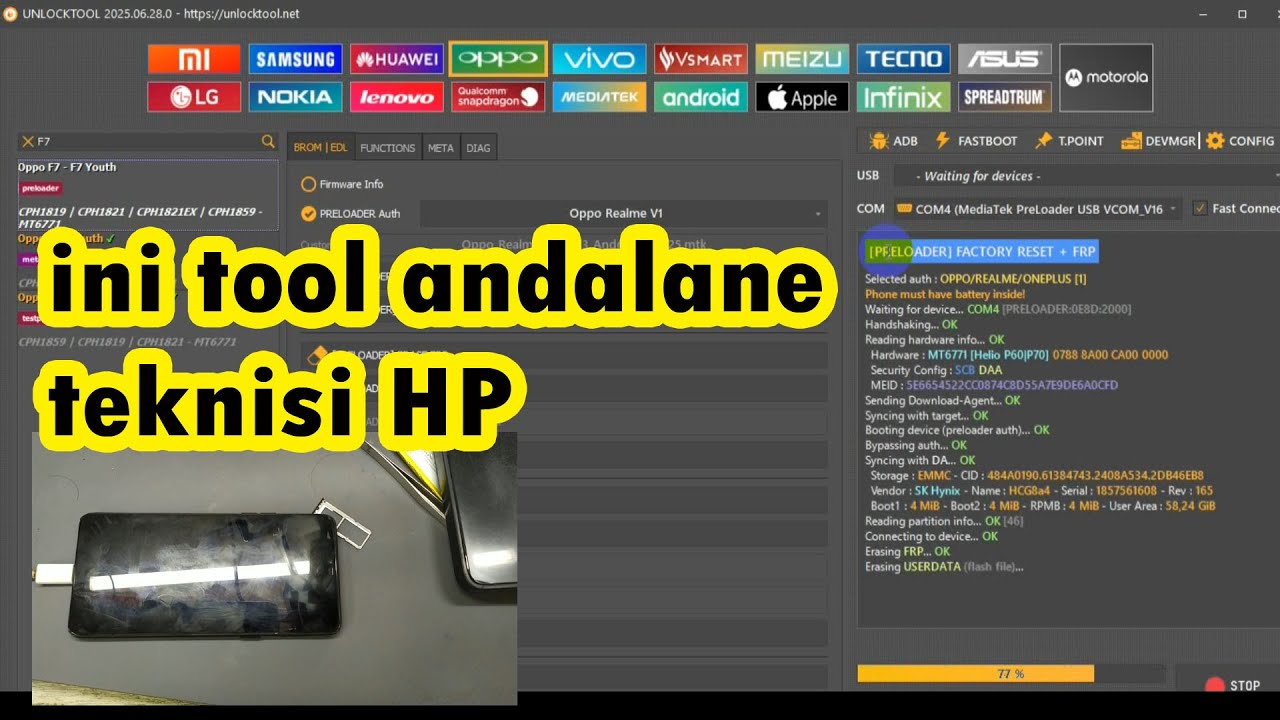Toggle the Fast Connect checkbox

point(1200,208)
